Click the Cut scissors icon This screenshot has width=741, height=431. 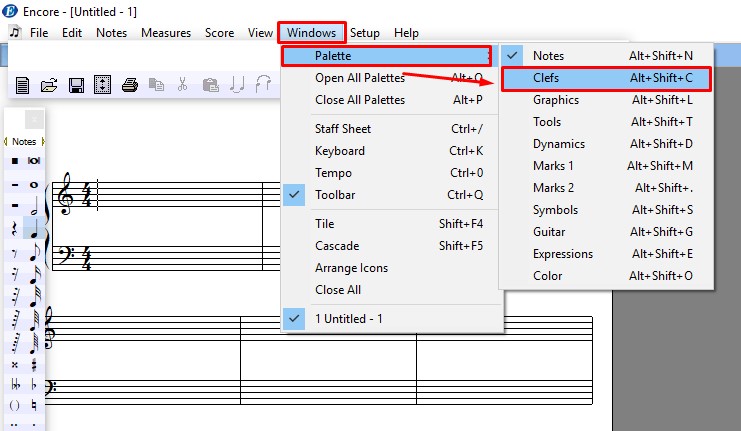(182, 85)
